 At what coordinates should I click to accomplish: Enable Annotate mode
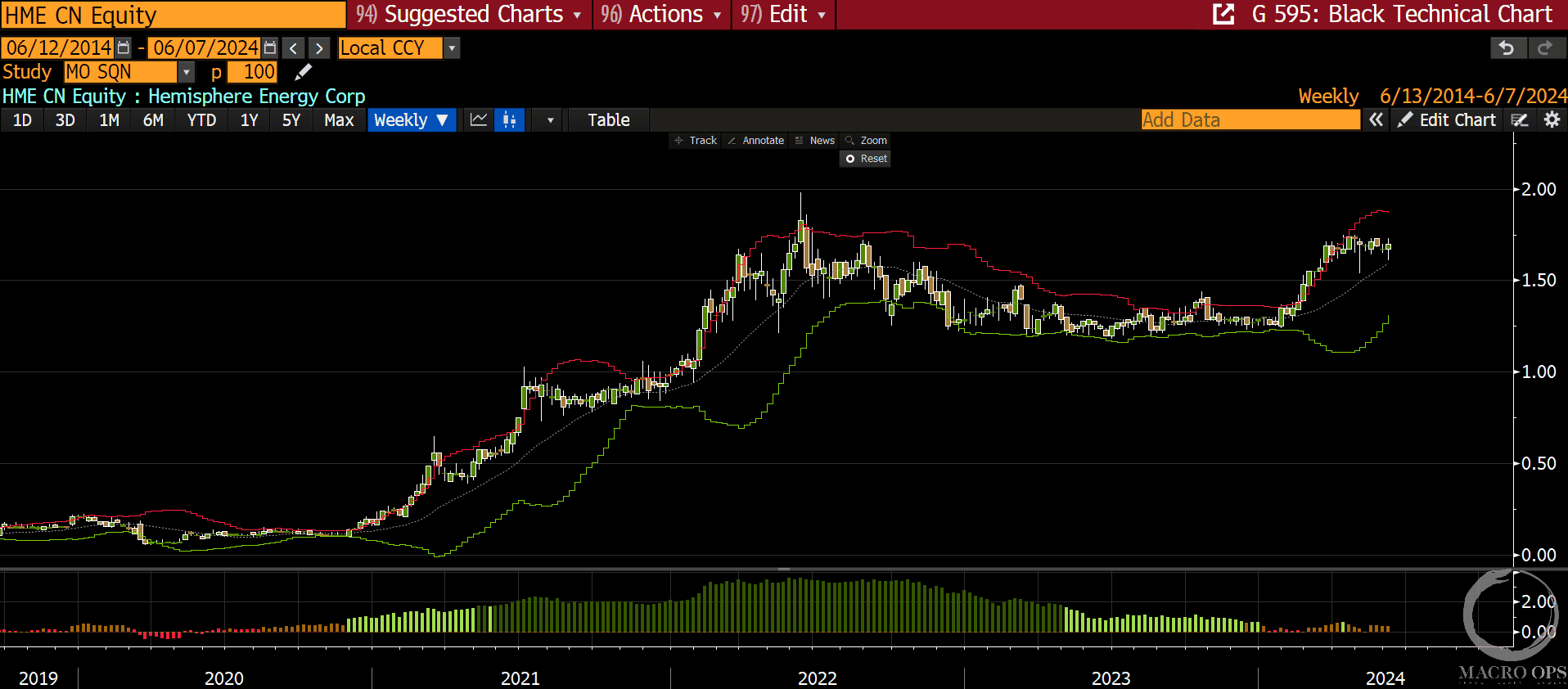coord(755,141)
